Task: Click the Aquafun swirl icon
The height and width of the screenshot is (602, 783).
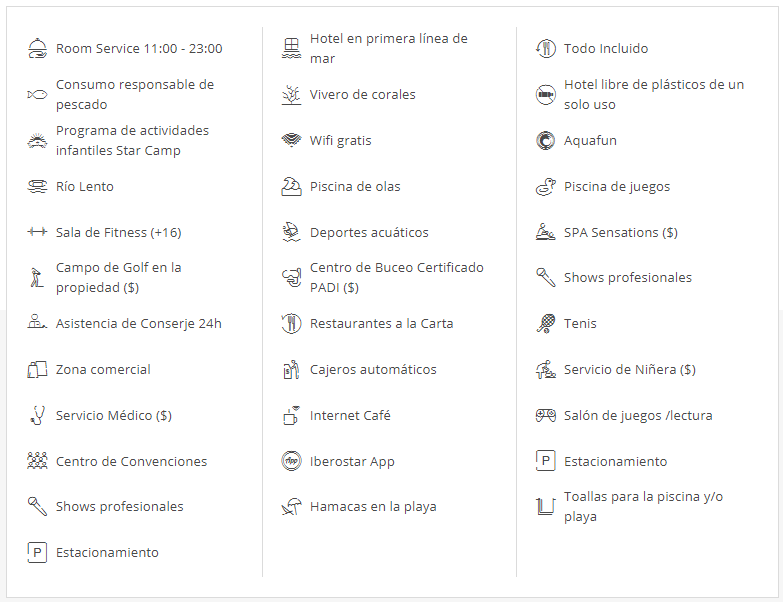Action: (x=545, y=141)
